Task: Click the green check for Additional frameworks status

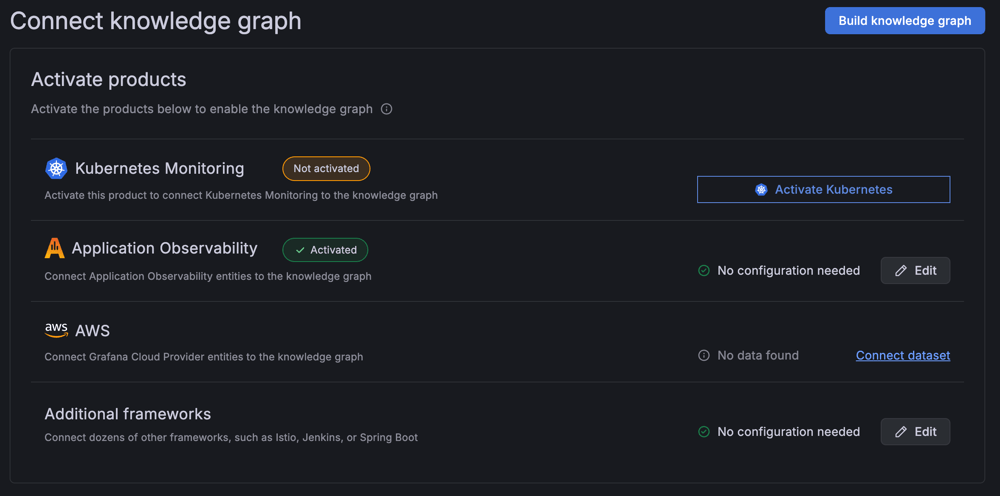Action: click(x=704, y=432)
